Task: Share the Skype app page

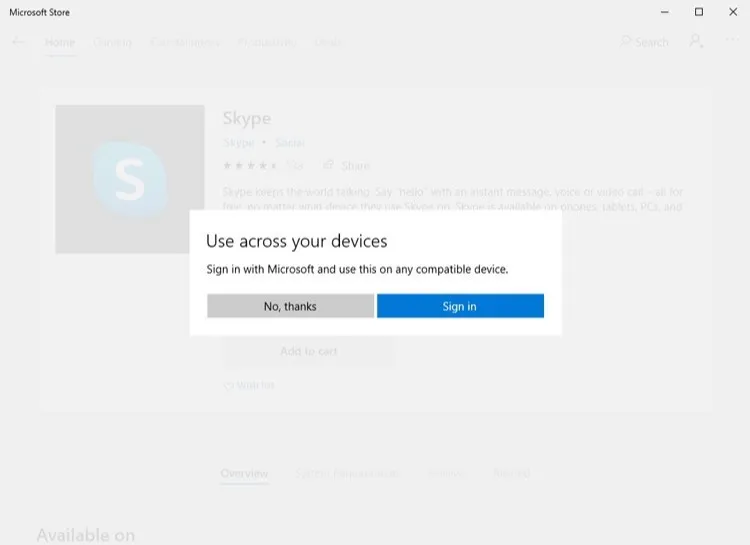Action: 347,166
